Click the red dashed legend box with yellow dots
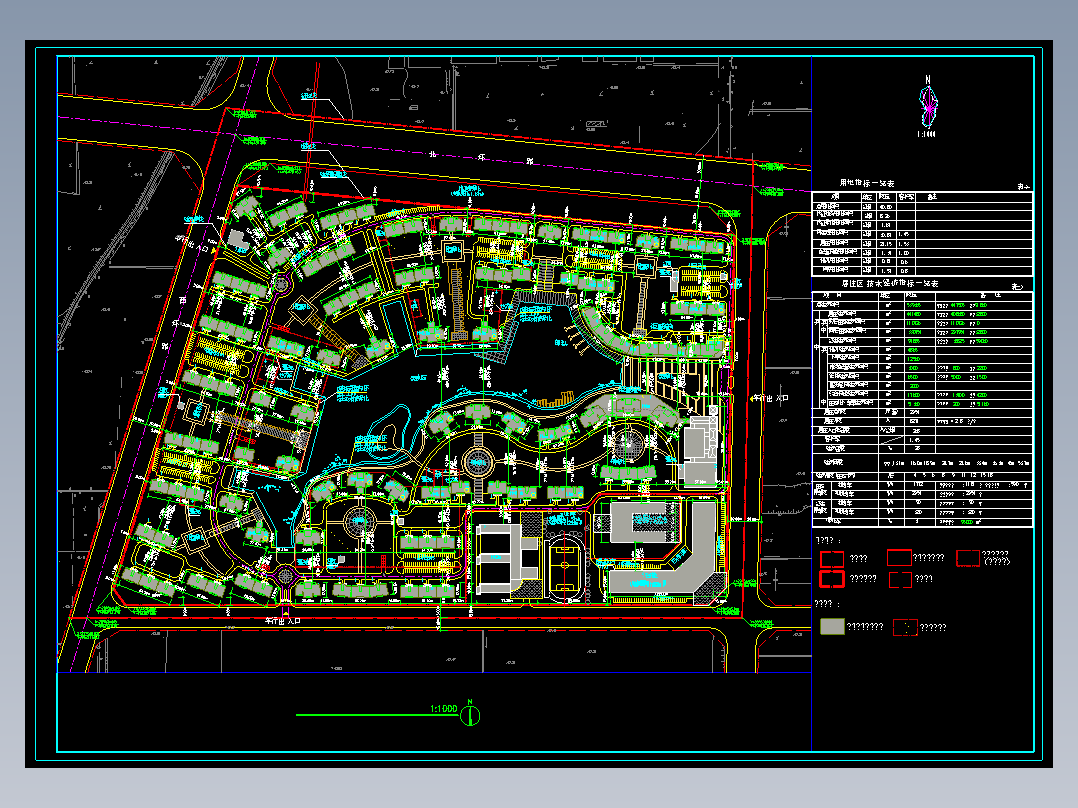This screenshot has width=1078, height=808. (905, 627)
